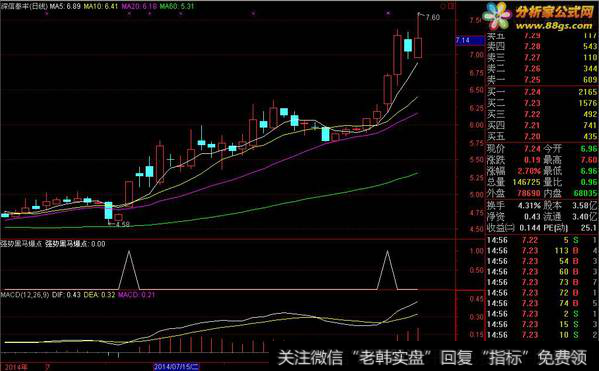Click the purple marker near the chart's top middle
The image size is (599, 371).
(x=254, y=13)
